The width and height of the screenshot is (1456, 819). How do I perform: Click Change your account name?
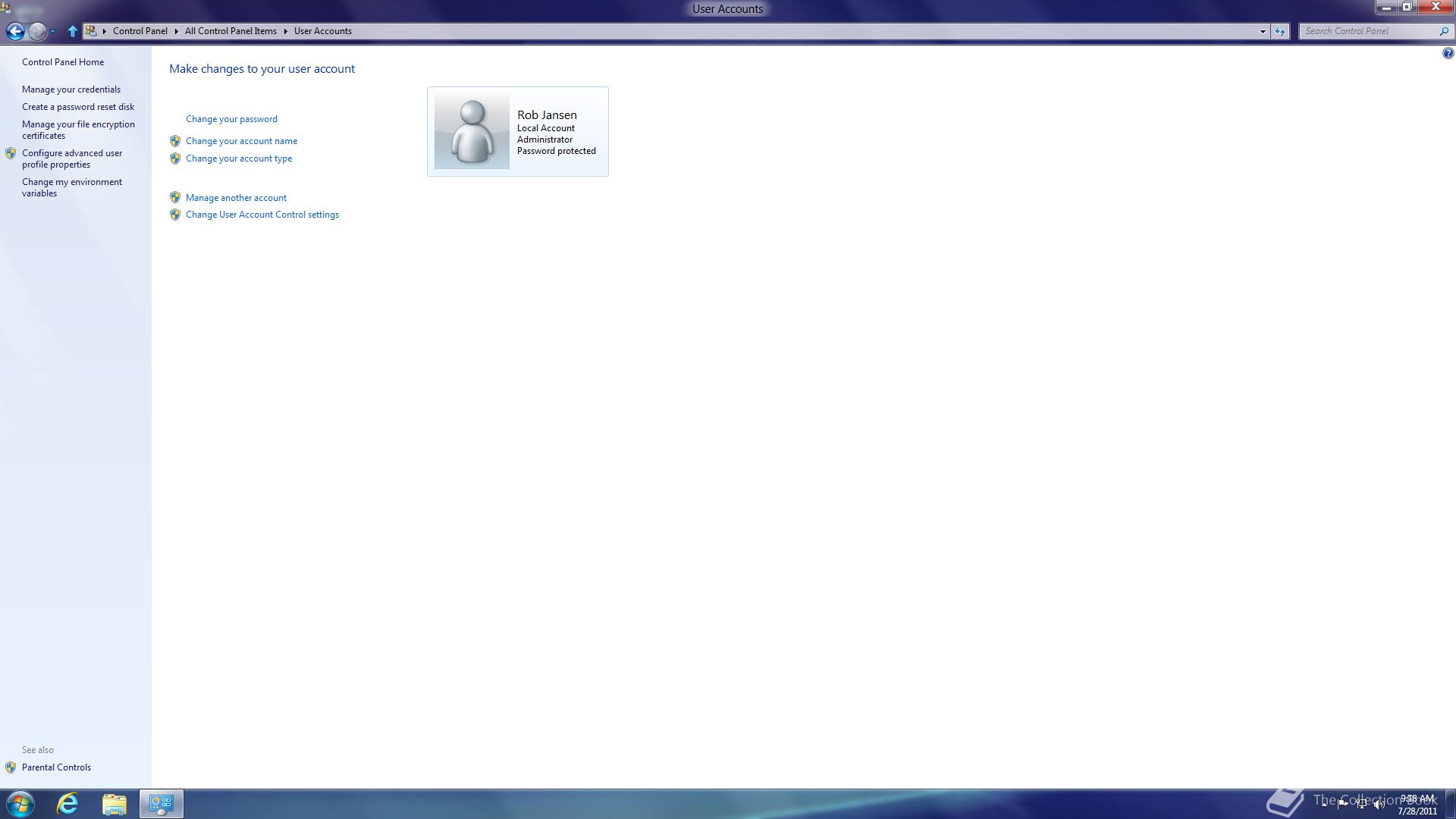coord(241,141)
